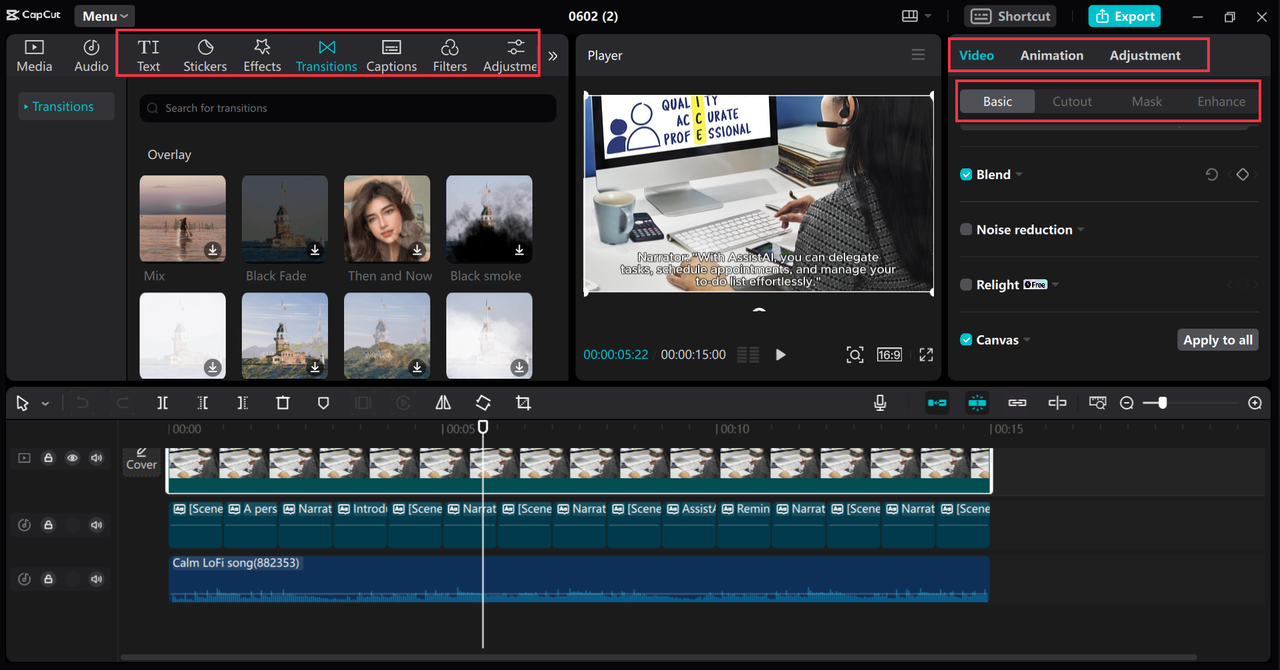Open the layout dropdown near Shortcut

tap(916, 16)
